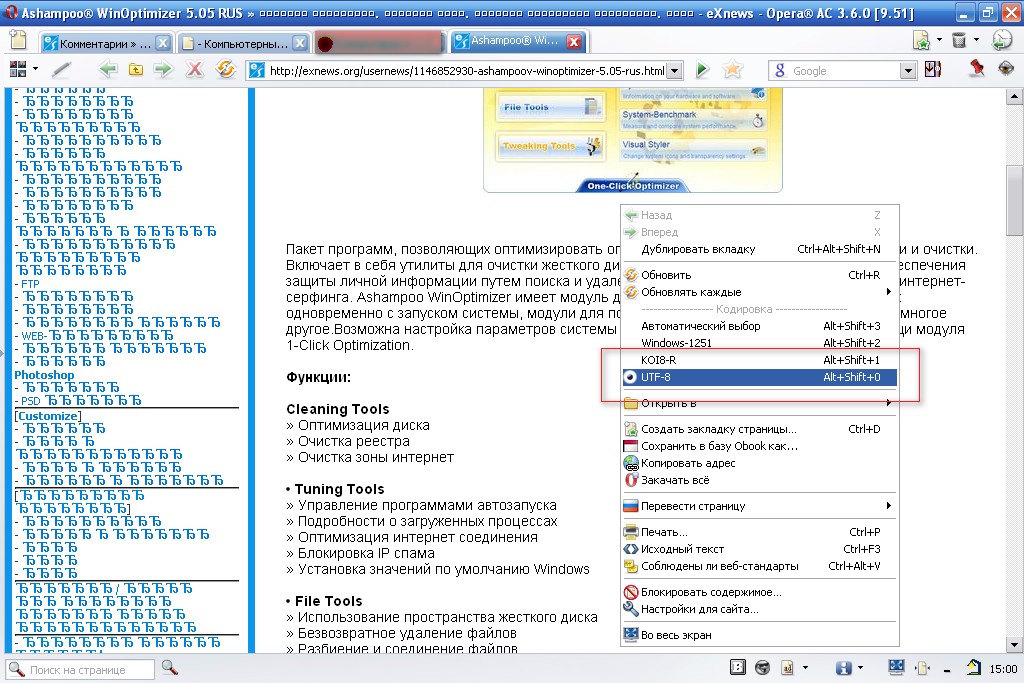
Task: Choose 'Автоматический выбор' encoding
Action: tap(760, 326)
